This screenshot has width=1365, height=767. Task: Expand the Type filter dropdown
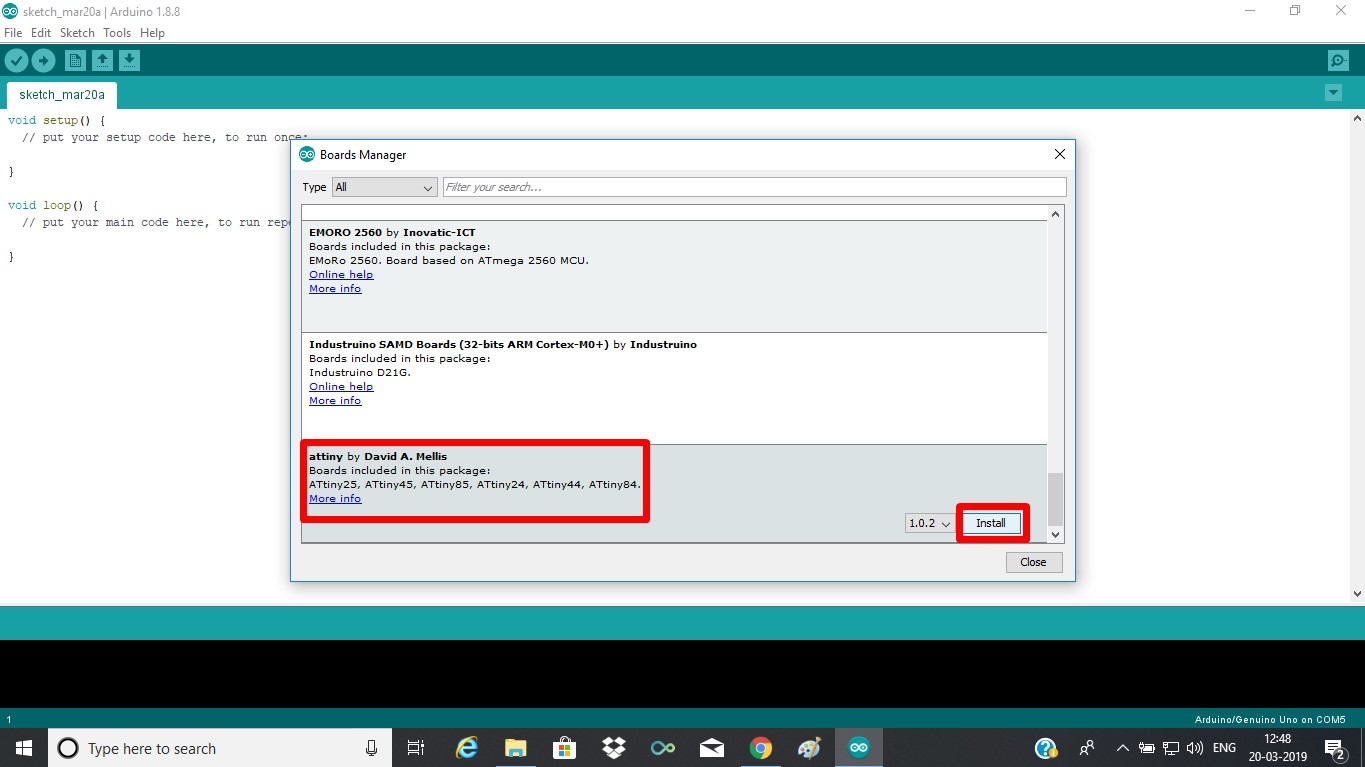coord(385,187)
